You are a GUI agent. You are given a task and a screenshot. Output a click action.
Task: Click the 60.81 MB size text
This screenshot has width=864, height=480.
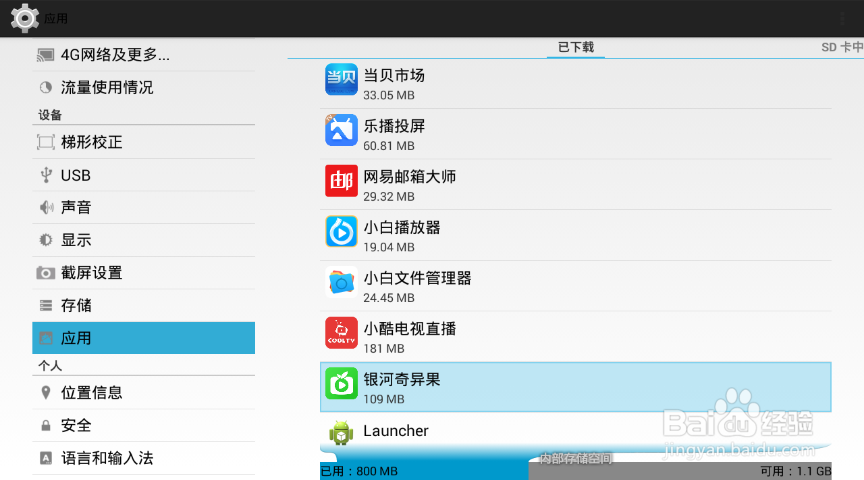pos(388,146)
